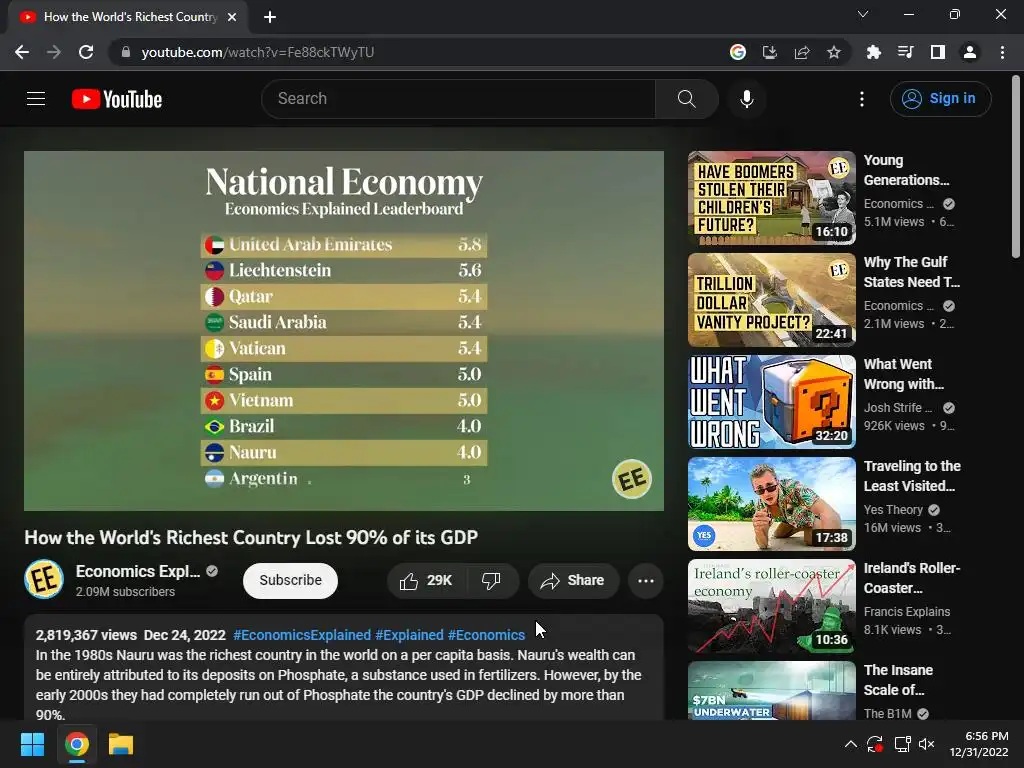Open the YouTube hamburger guide menu

(36, 99)
